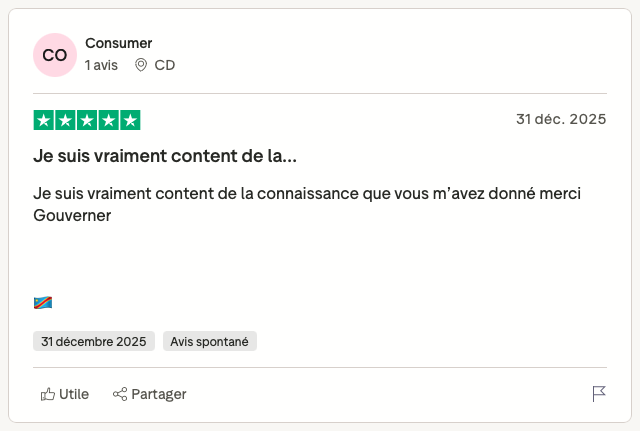Open the Consumer reviewer profile name
640x431 pixels.
(x=119, y=43)
